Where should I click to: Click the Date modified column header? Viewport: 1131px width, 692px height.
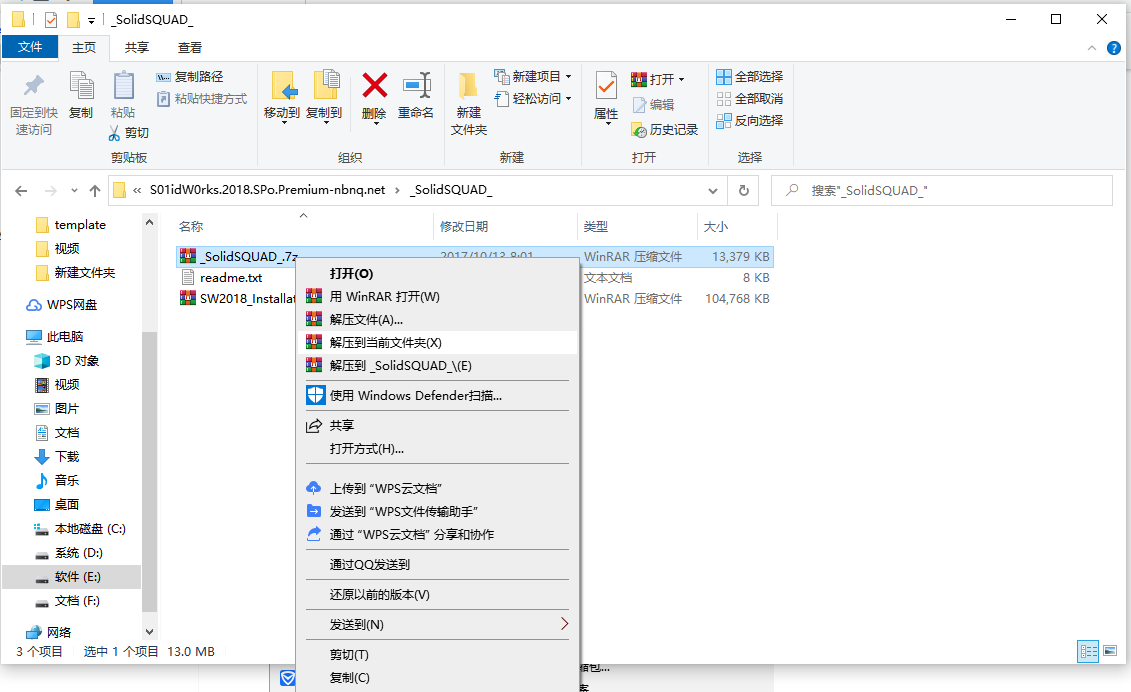coord(505,227)
